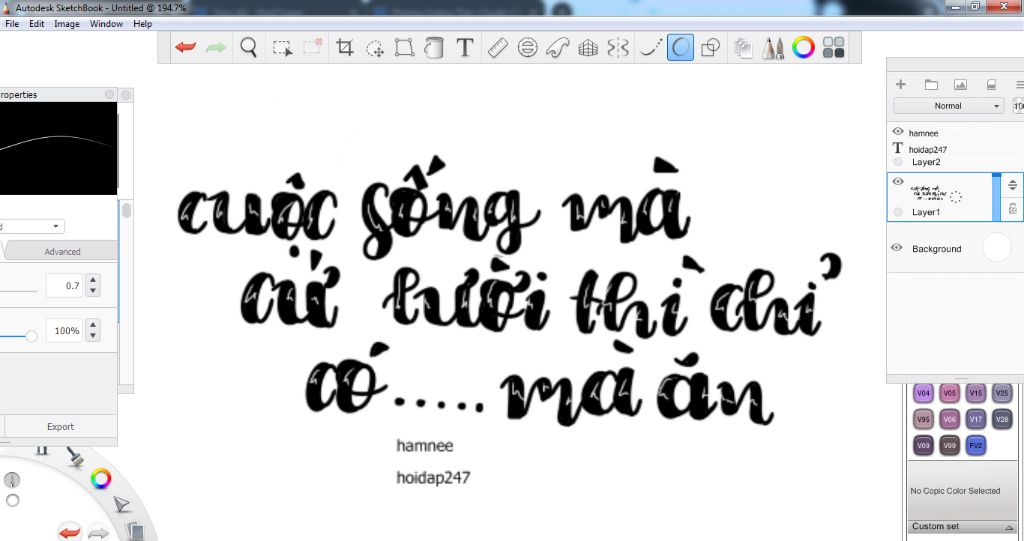Choose the Flood Fill bucket tool

434,48
